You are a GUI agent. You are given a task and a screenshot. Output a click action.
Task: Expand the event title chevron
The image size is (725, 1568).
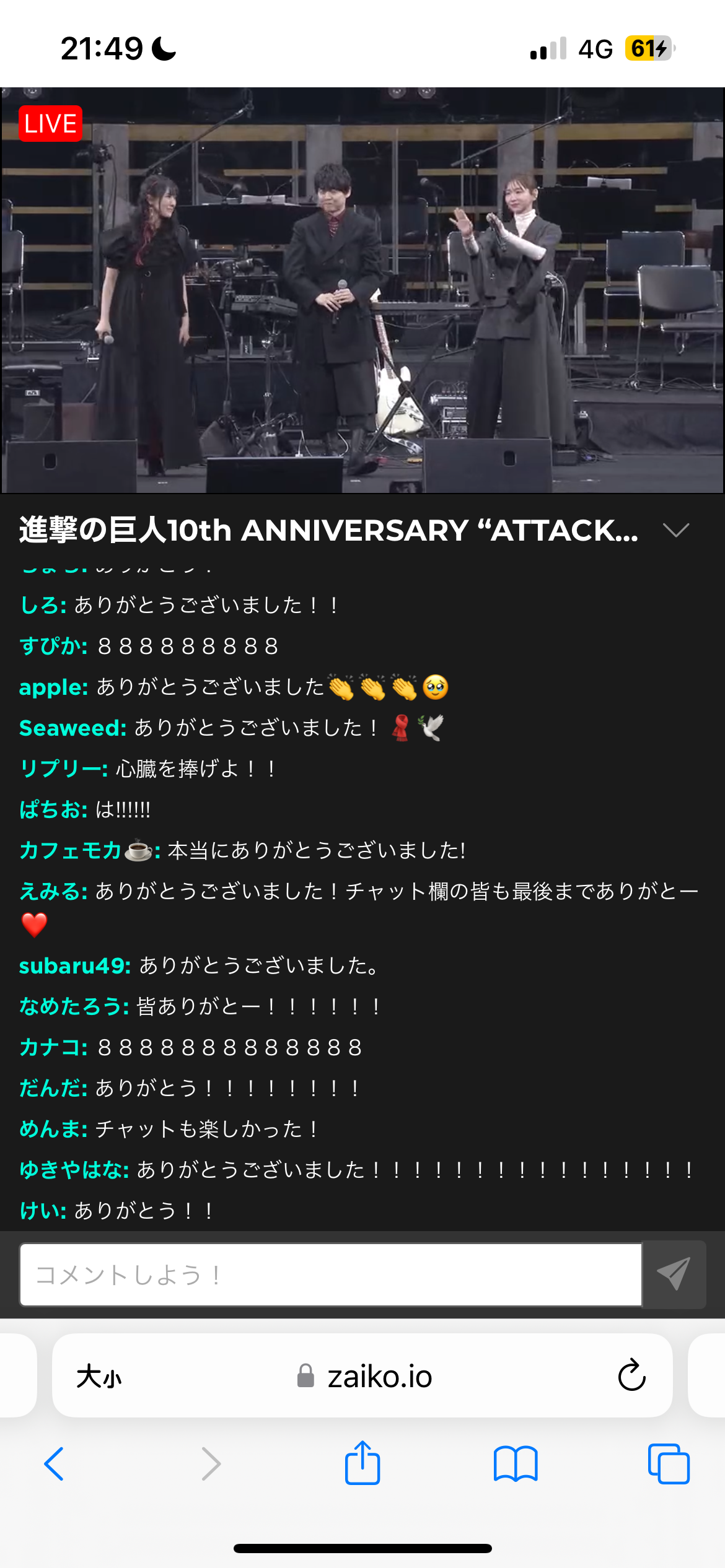point(676,530)
